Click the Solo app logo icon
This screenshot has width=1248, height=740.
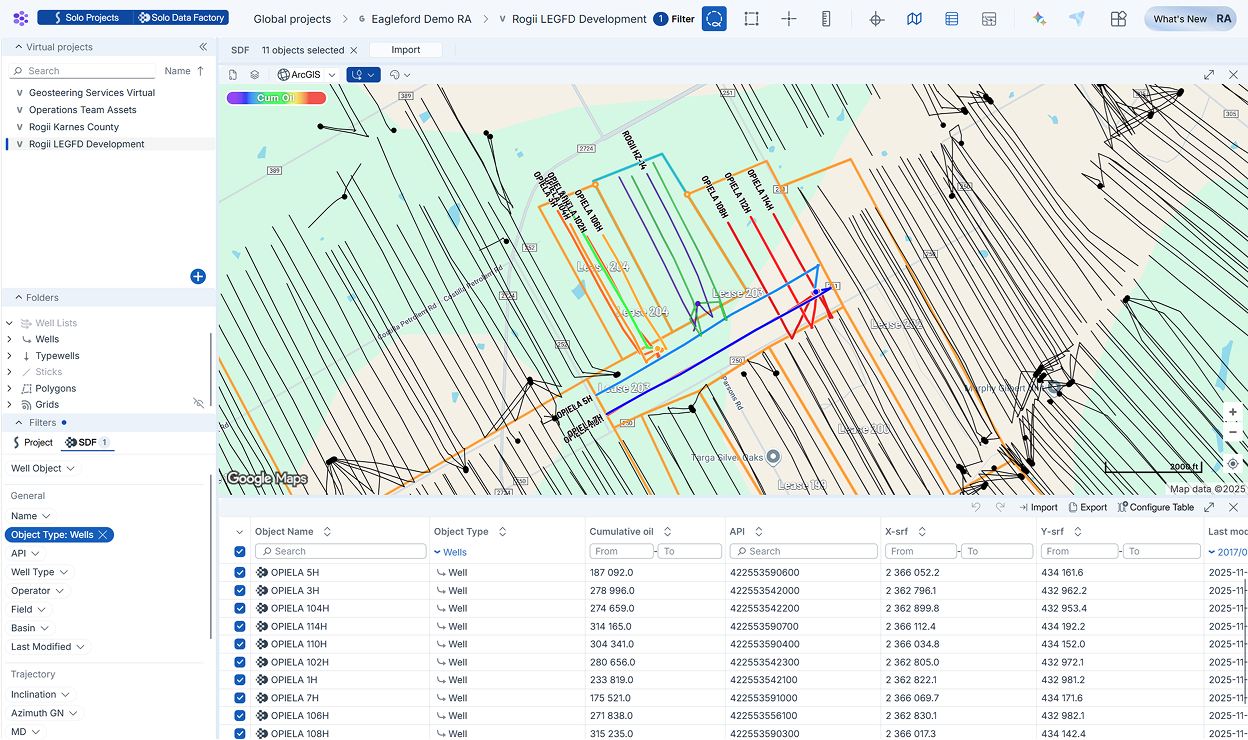pos(20,18)
